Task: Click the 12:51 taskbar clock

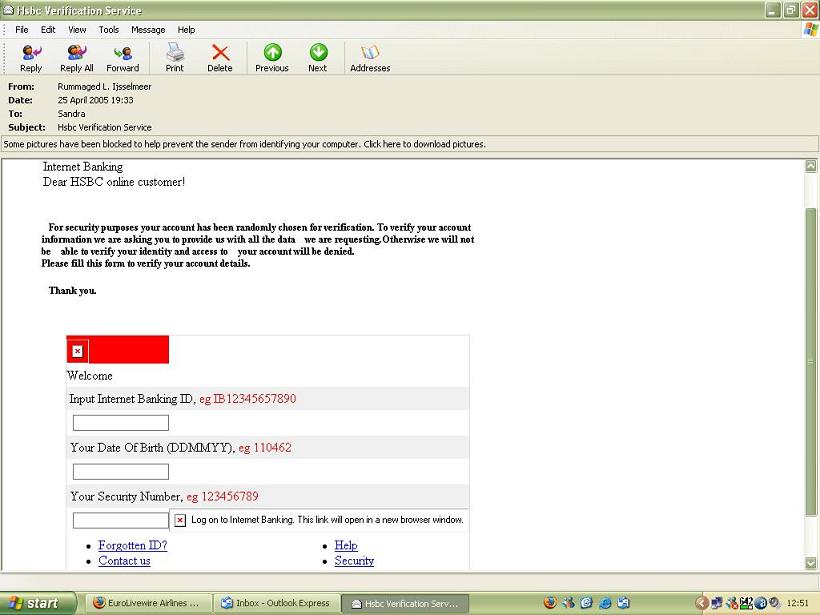Action: tap(798, 603)
